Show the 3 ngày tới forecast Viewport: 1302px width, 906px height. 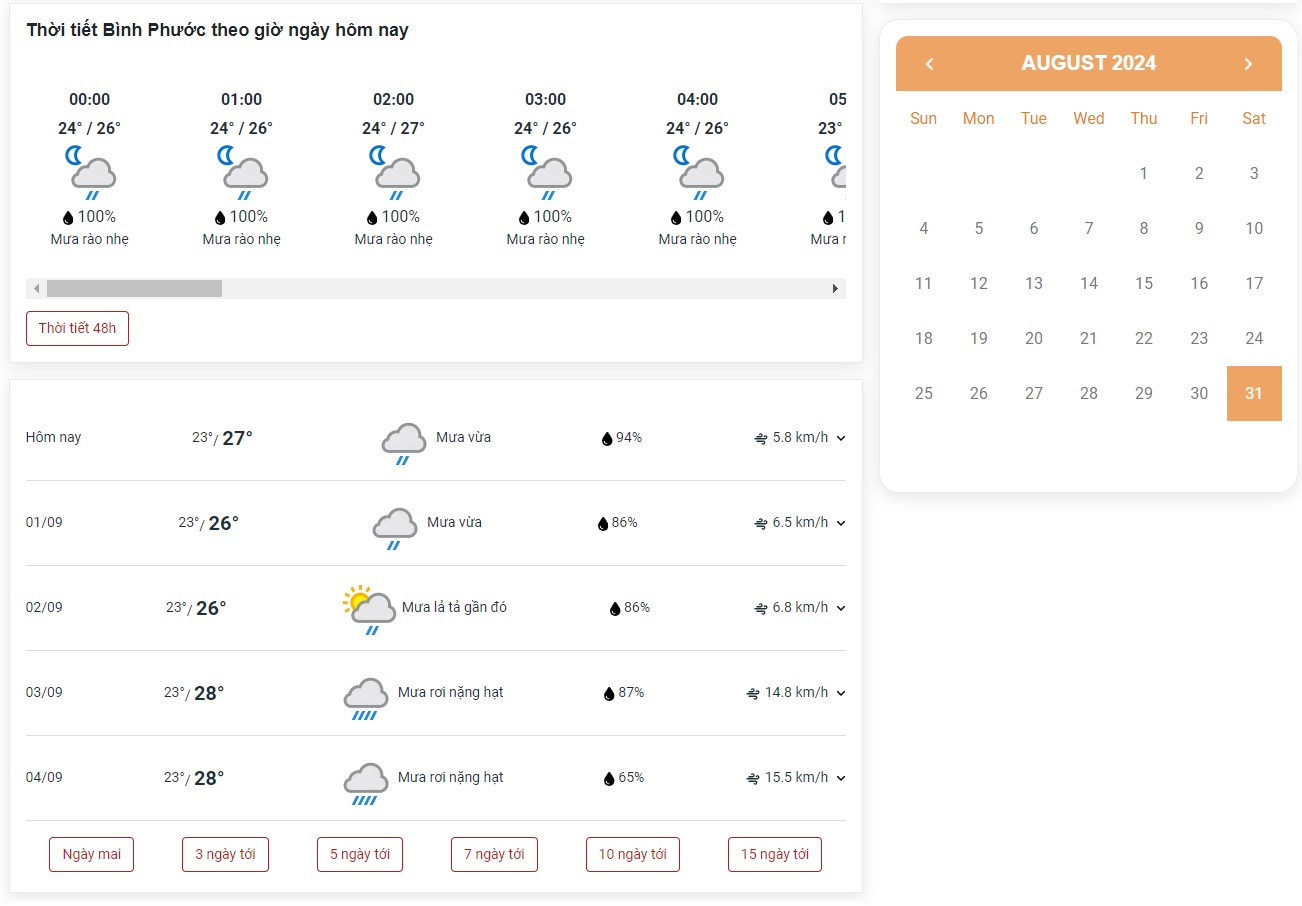point(225,854)
